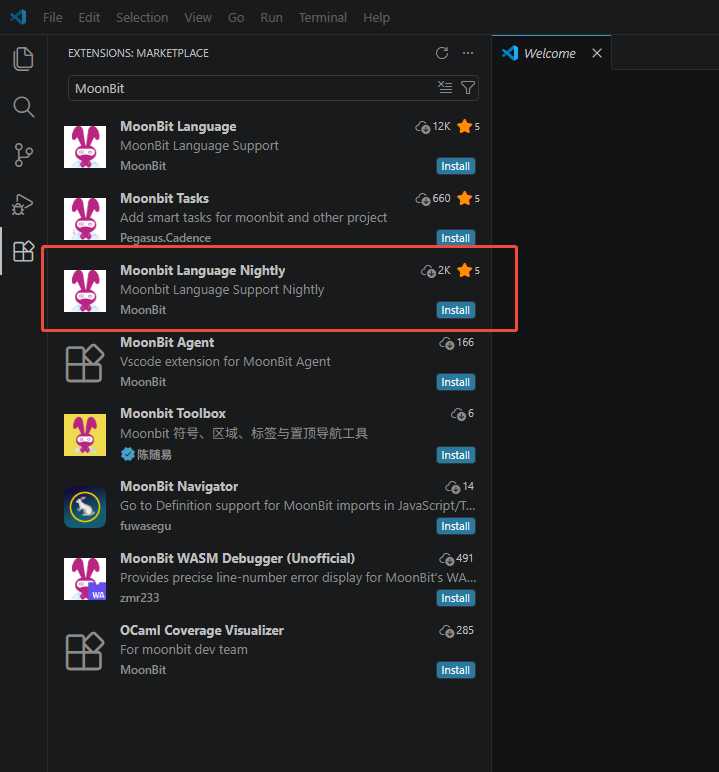
Task: Click the Extensions: Marketplace panel header
Action: pyautogui.click(x=138, y=53)
